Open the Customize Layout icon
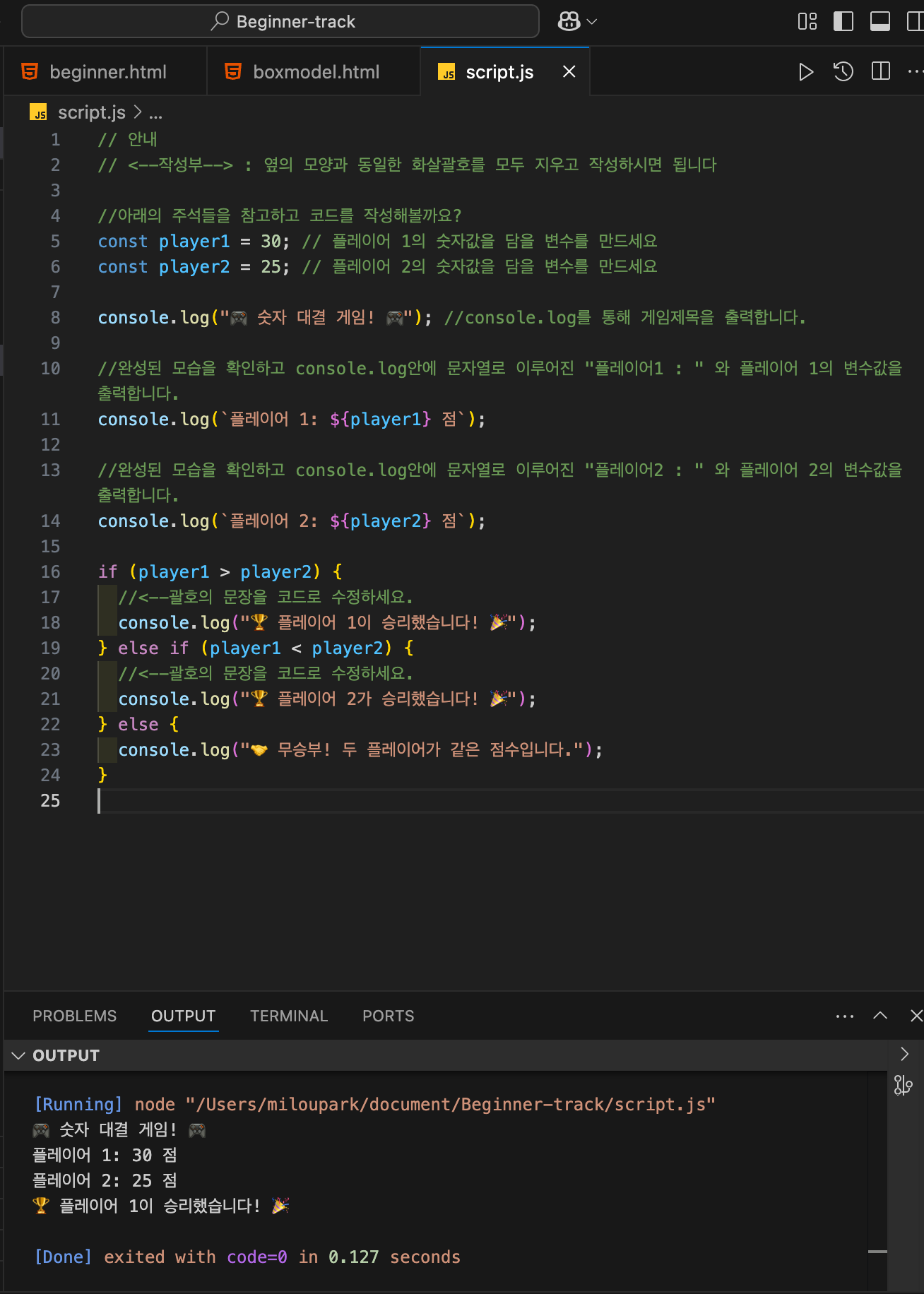 pos(807,22)
